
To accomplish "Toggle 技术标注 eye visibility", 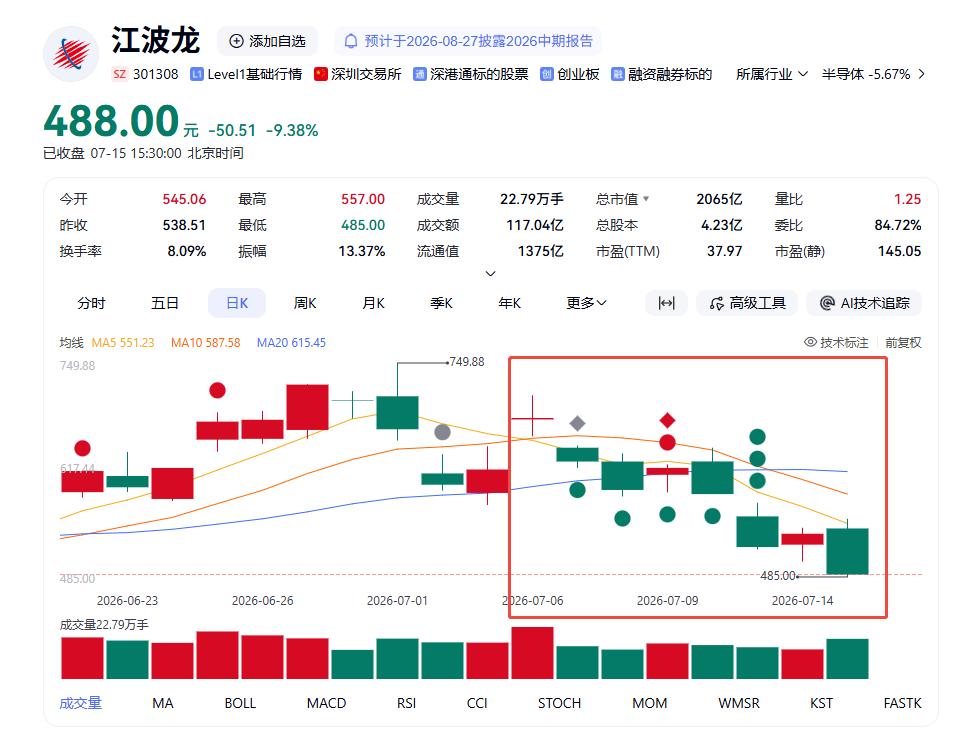I will 811,342.
